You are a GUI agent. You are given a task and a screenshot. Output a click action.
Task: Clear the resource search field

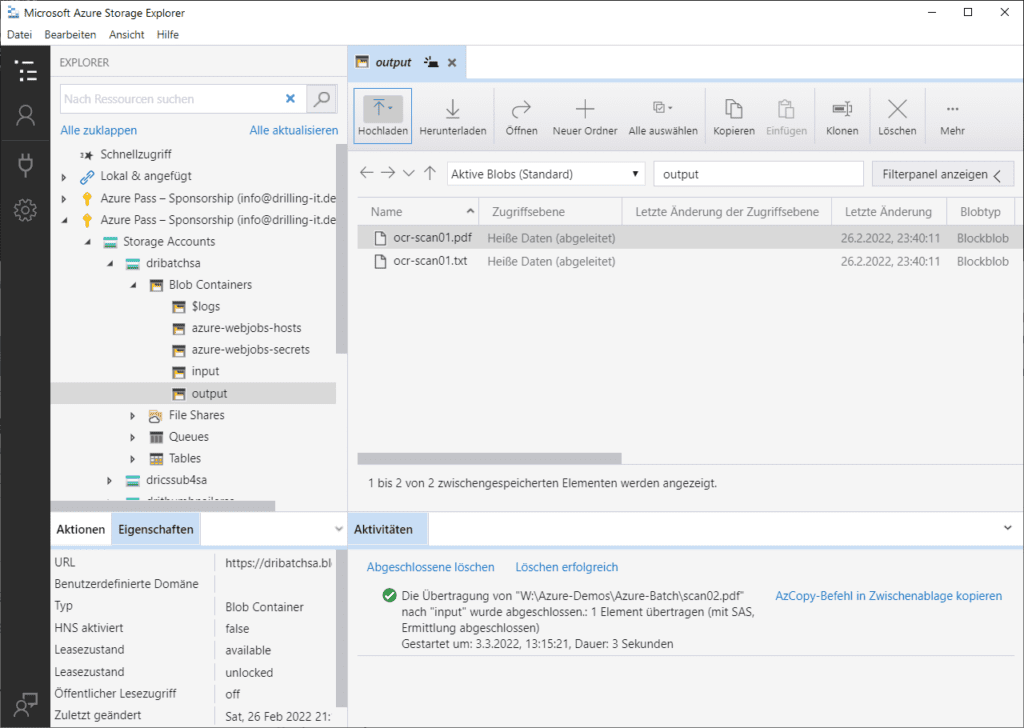(290, 99)
